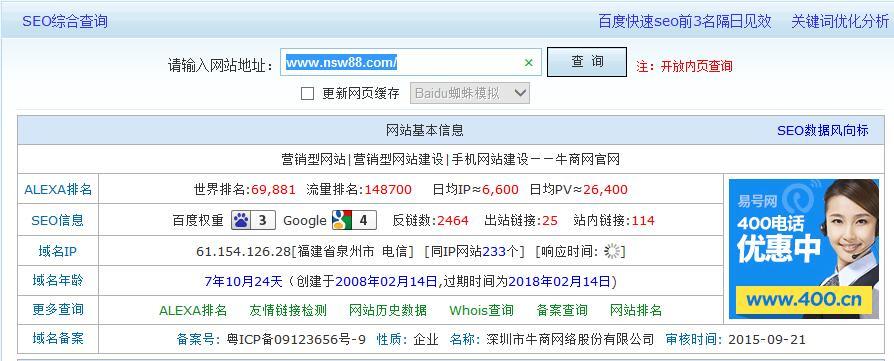Click IP address 61.154.126.28

point(243,252)
